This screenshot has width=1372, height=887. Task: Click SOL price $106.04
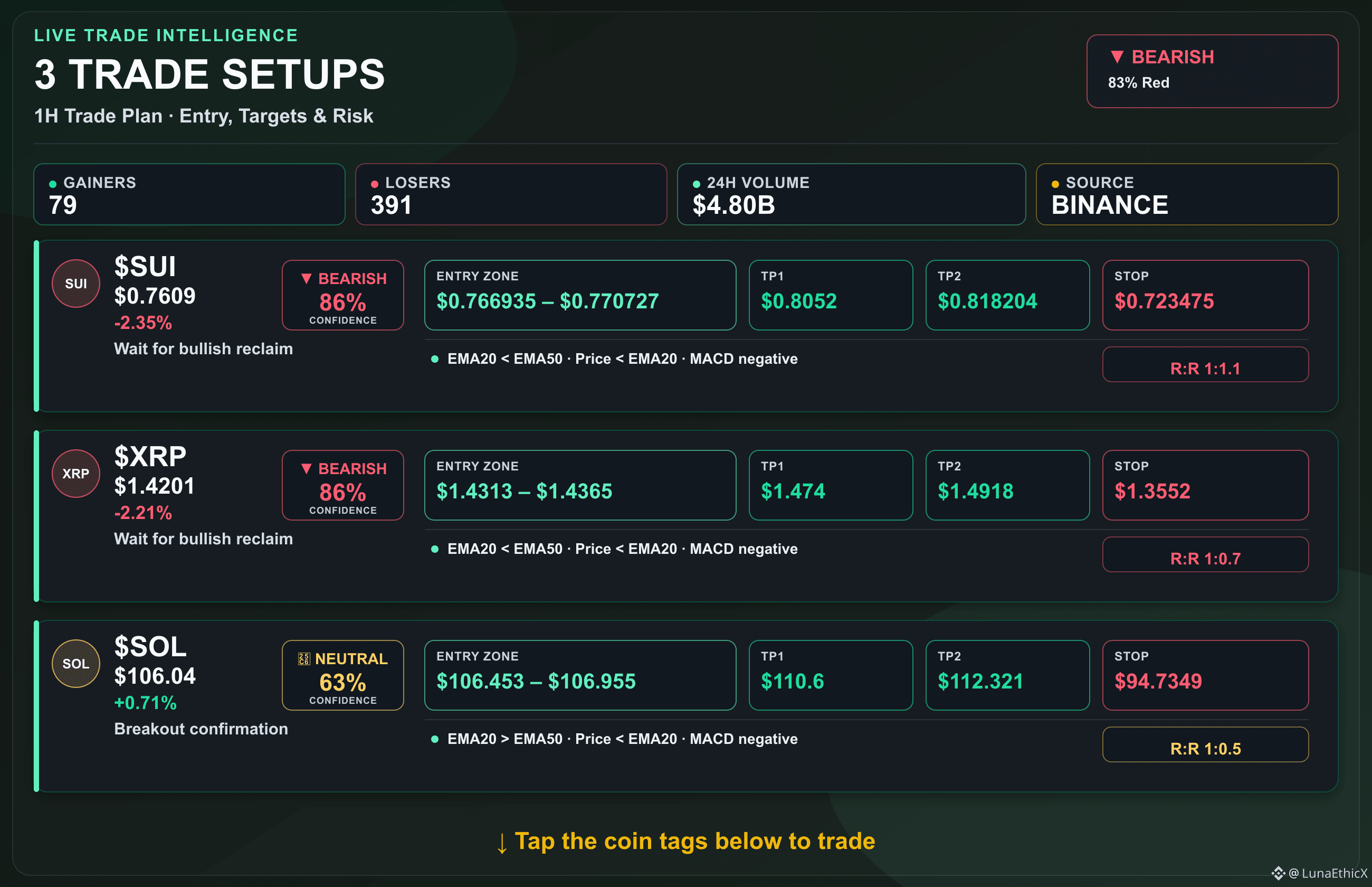coord(155,676)
